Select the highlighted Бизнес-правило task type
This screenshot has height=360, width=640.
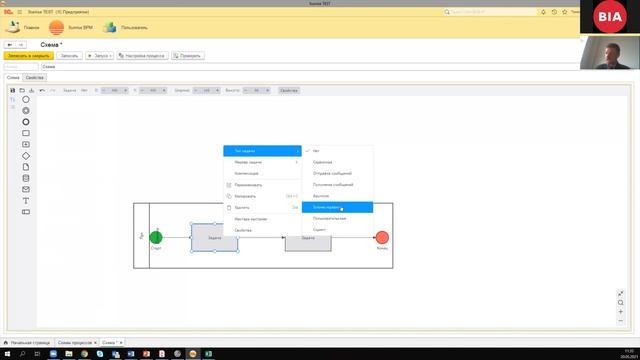[x=338, y=207]
